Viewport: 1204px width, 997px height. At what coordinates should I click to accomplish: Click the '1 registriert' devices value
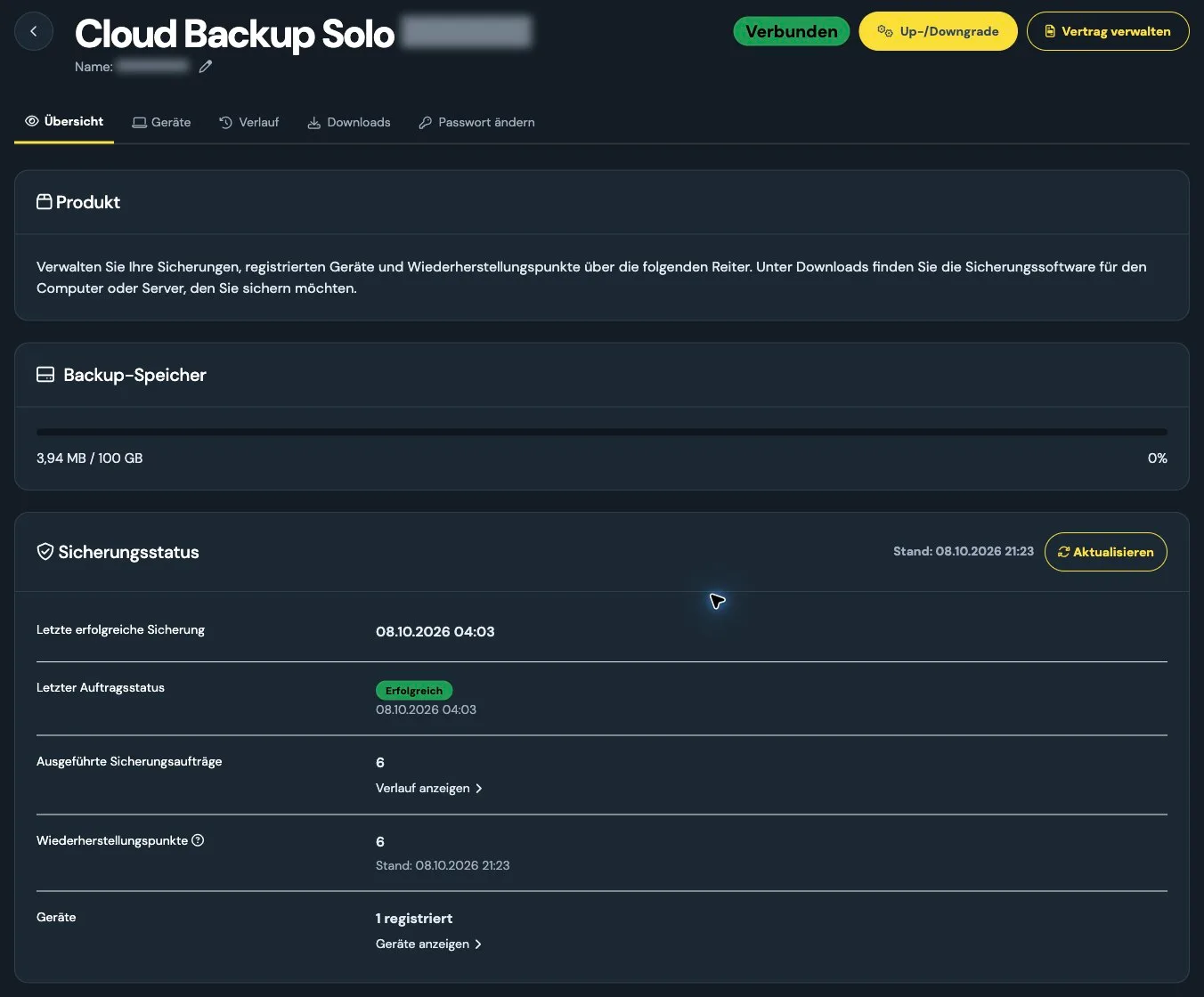(x=414, y=918)
